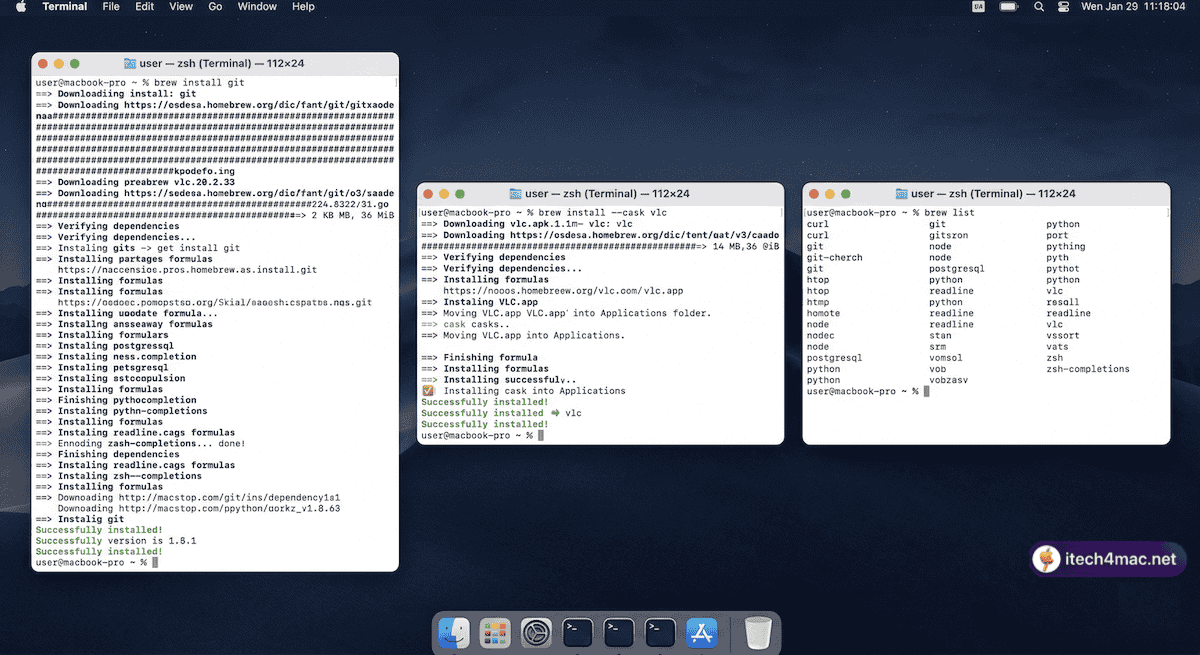The image size is (1200, 655).
Task: Close the brew list Terminal window
Action: [813, 194]
